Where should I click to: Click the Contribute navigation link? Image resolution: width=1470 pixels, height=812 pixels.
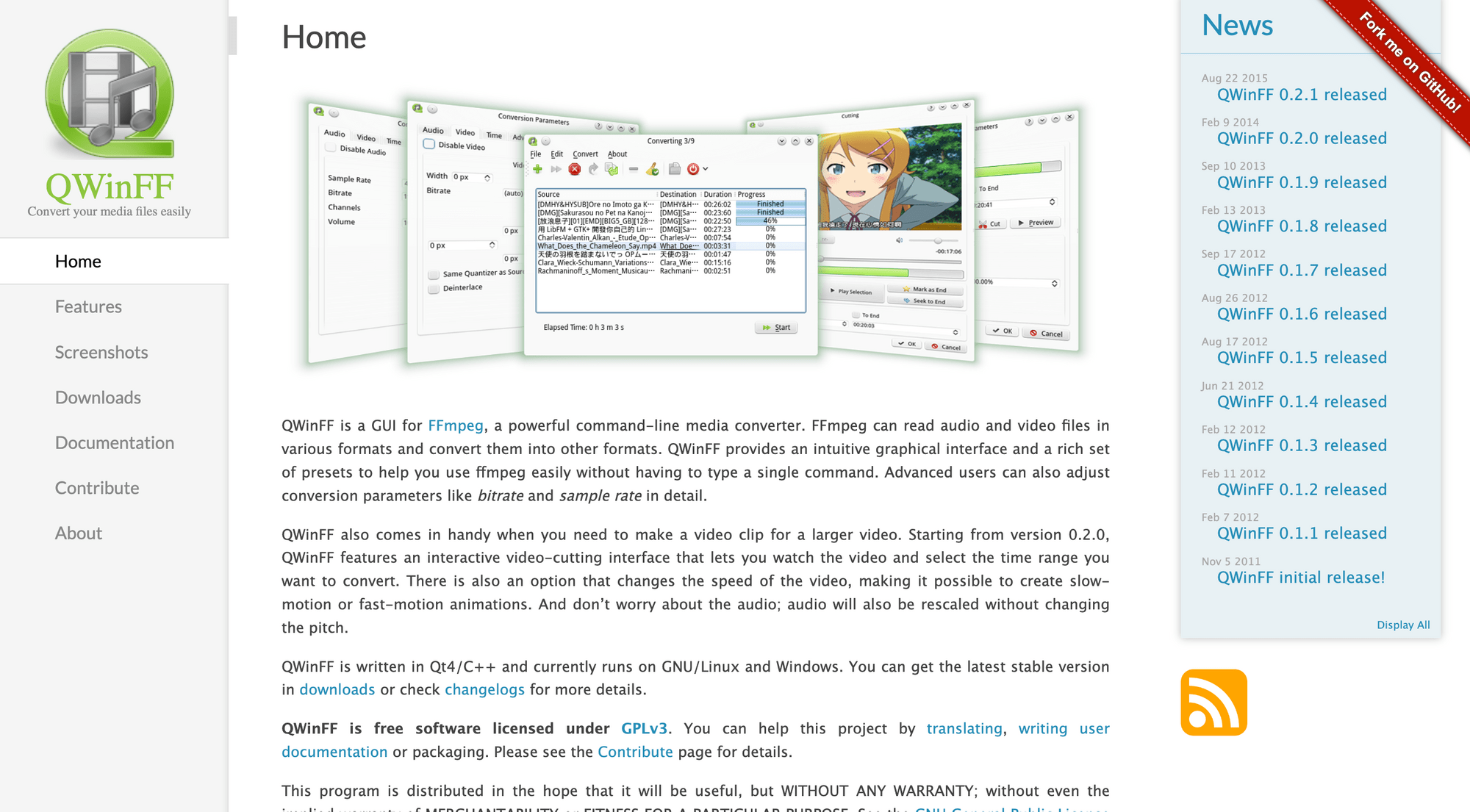click(97, 487)
